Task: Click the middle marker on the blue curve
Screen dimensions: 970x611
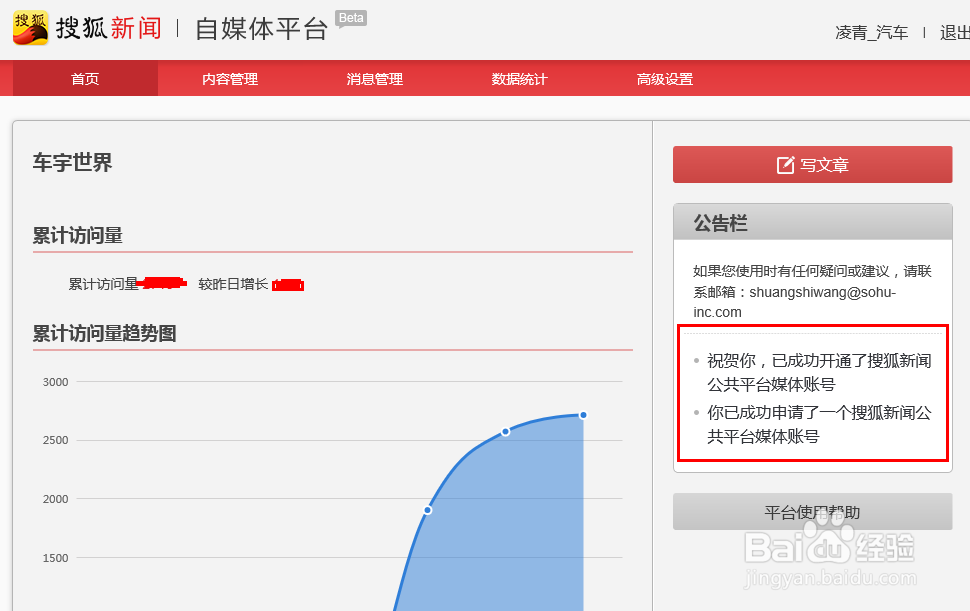Action: point(505,432)
